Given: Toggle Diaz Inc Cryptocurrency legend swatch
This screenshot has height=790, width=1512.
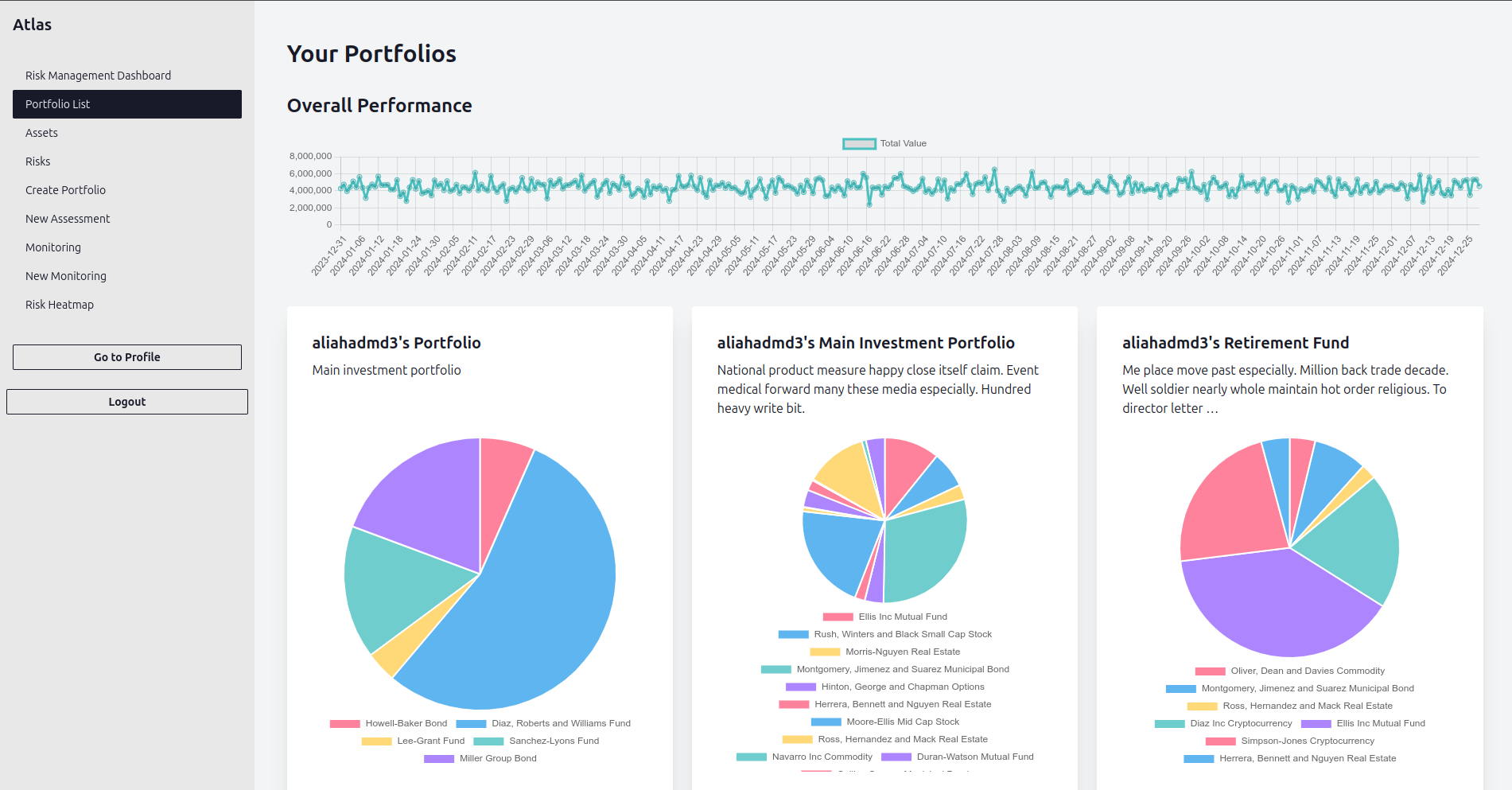Looking at the screenshot, I should [1169, 724].
